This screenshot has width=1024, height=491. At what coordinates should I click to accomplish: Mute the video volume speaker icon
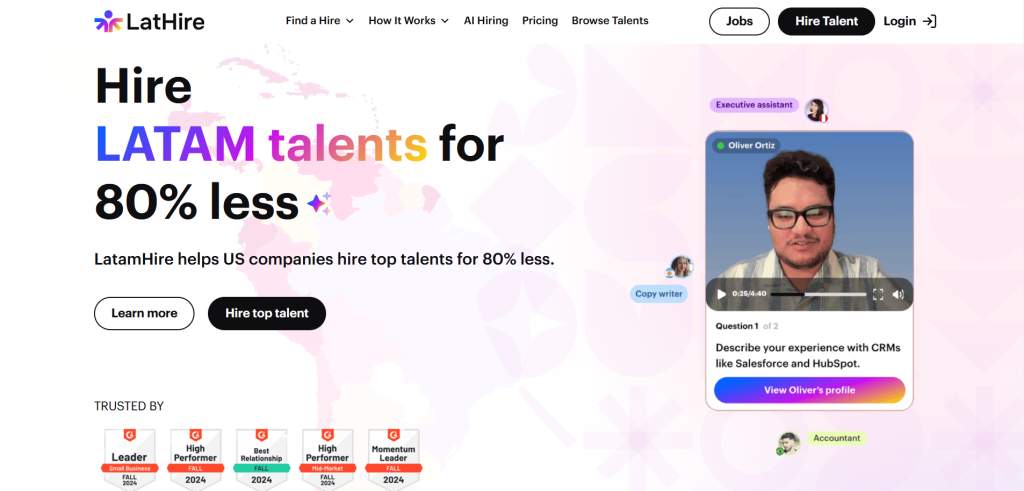(x=898, y=294)
